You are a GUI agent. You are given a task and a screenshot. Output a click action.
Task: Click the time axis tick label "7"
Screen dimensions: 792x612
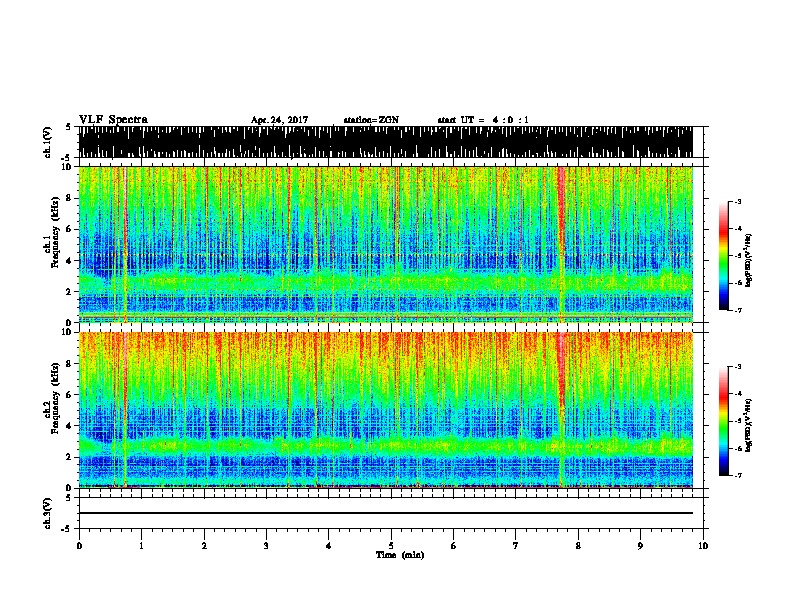pos(516,546)
